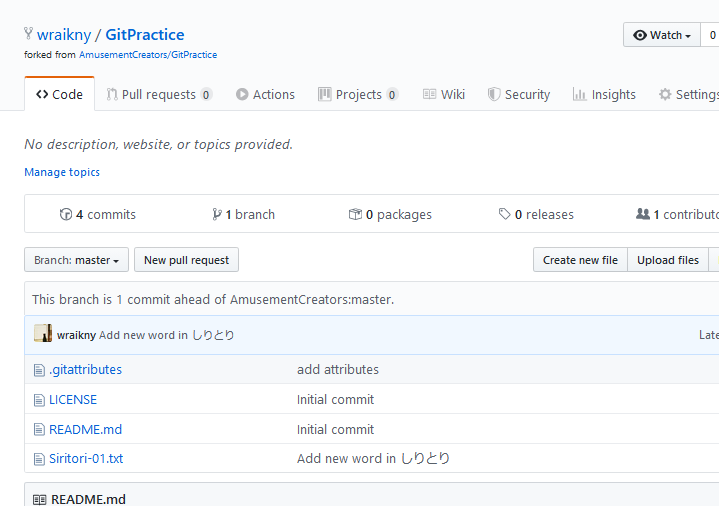Viewport: 719px width, 506px height.
Task: Open the 0 releases link
Action: pyautogui.click(x=536, y=214)
